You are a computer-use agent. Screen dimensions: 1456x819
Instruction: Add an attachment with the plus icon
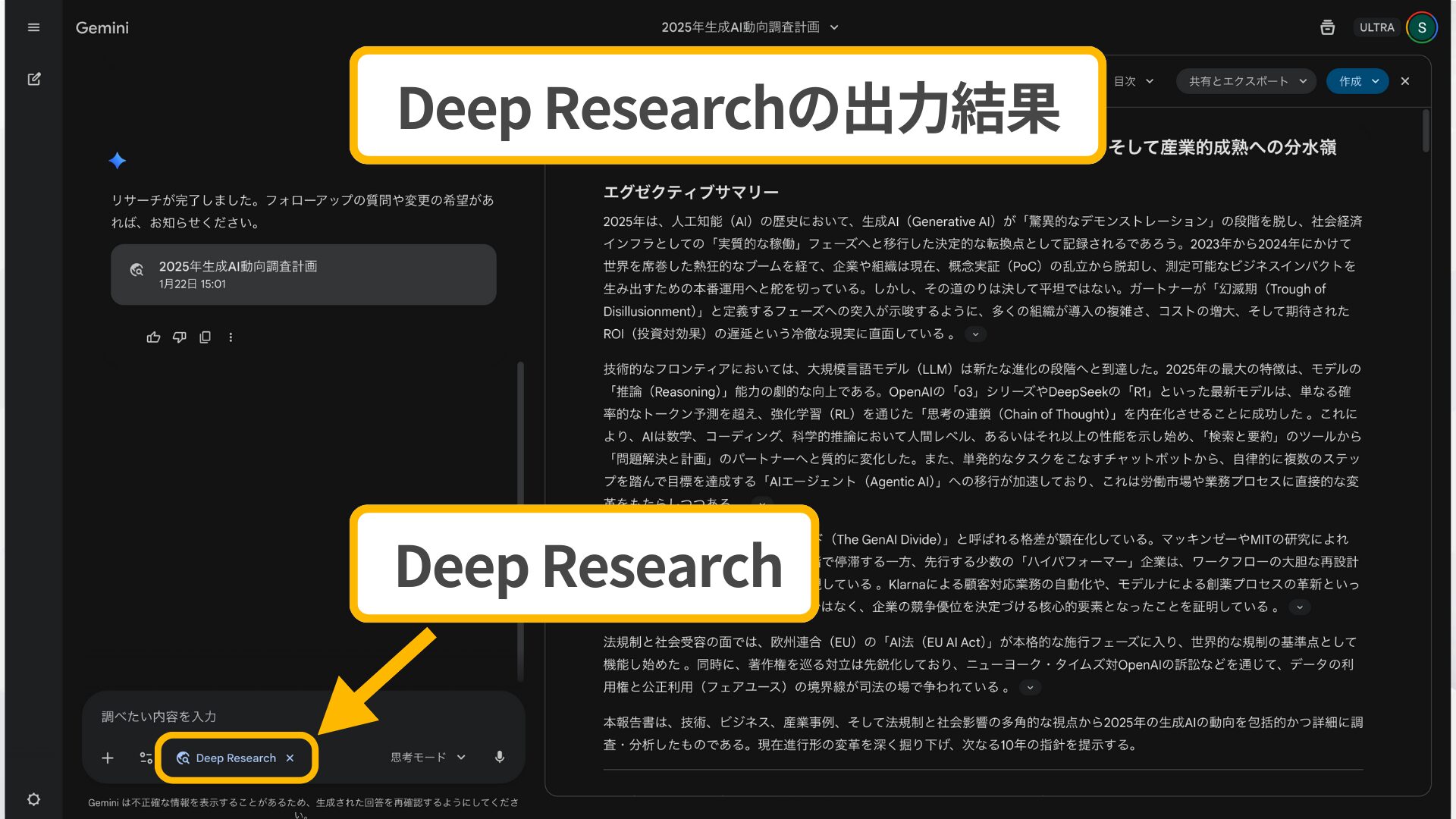click(x=108, y=757)
